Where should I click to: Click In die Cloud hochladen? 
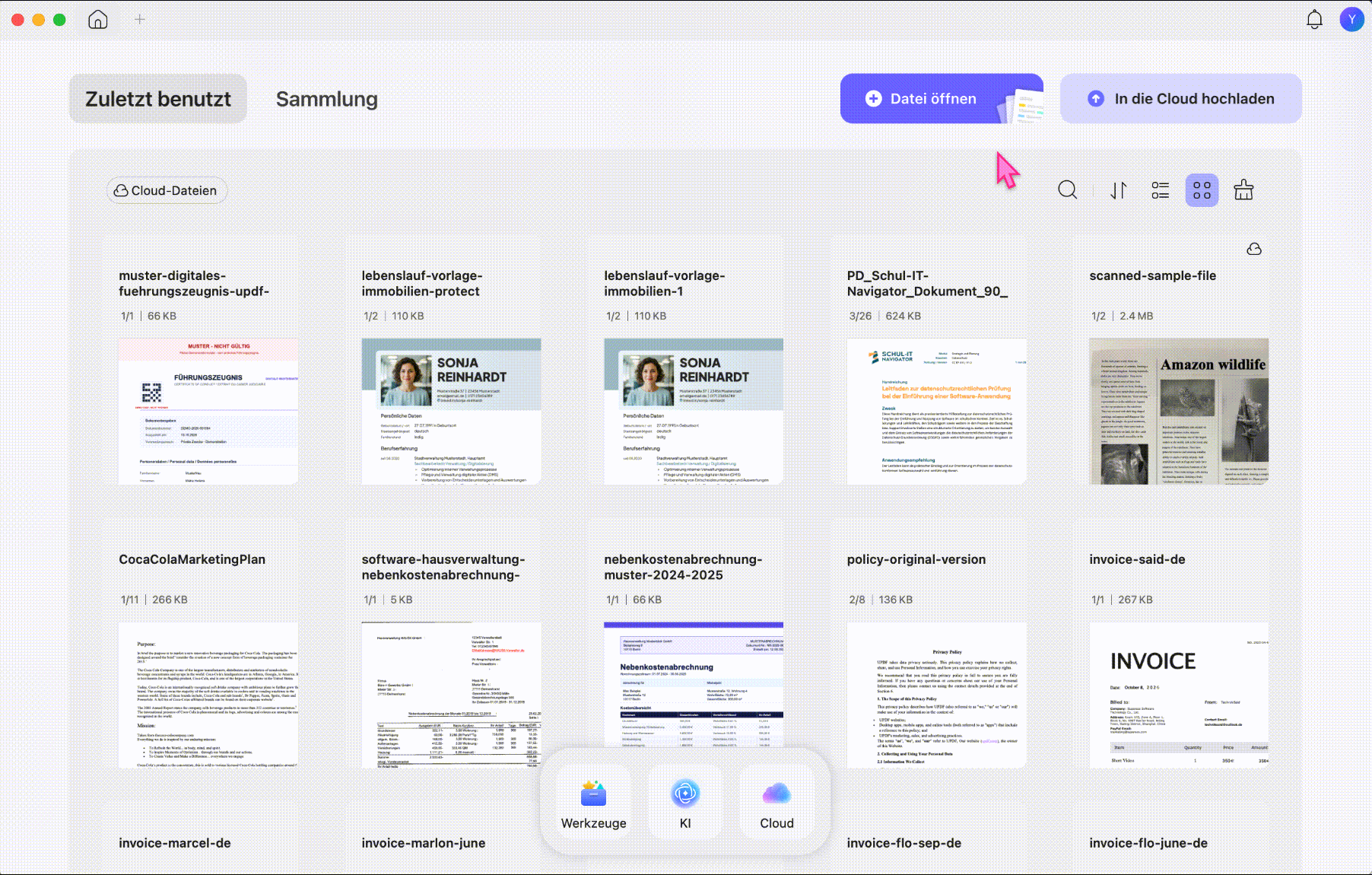click(x=1181, y=99)
